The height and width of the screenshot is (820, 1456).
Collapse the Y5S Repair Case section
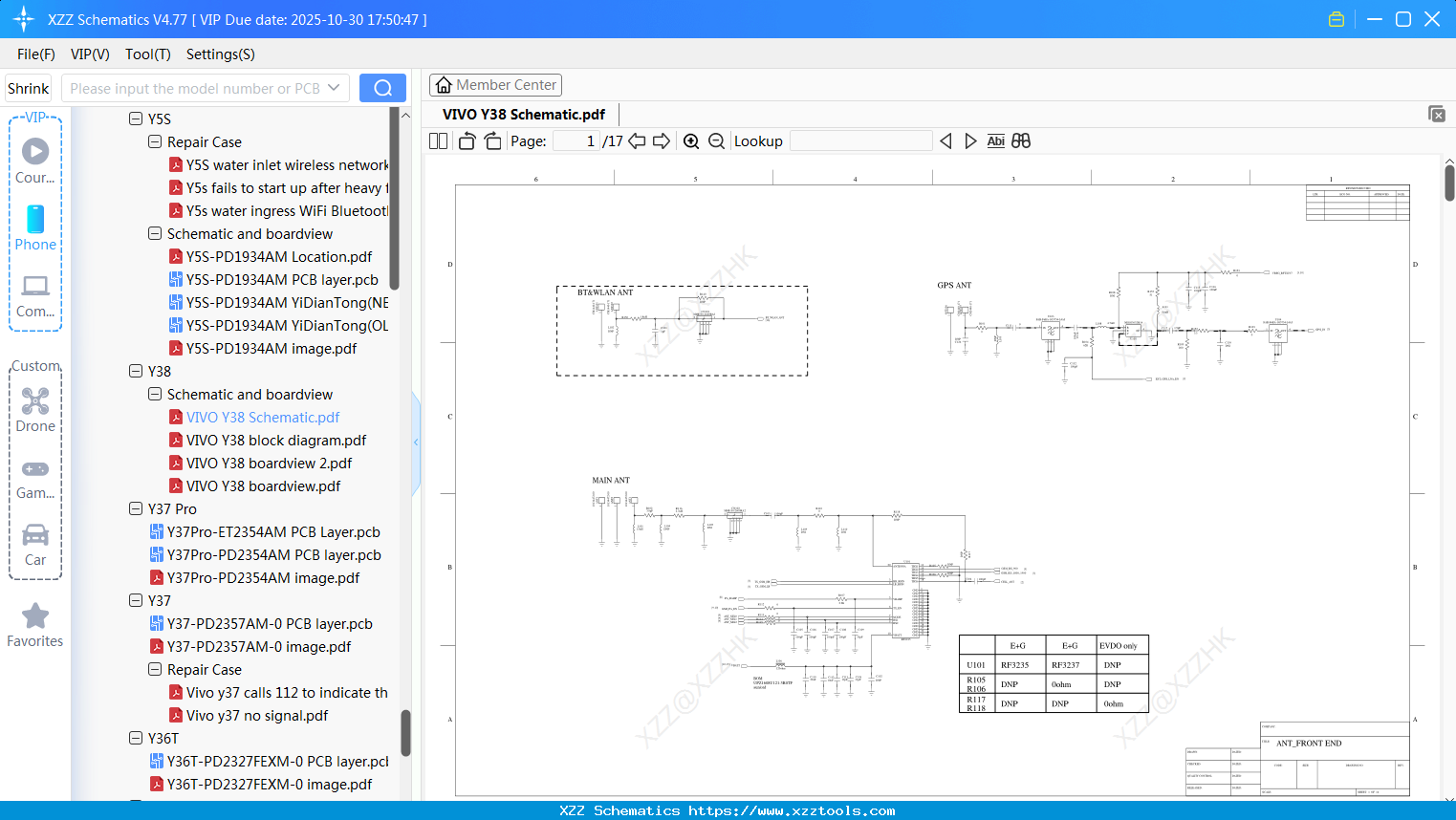click(x=155, y=141)
